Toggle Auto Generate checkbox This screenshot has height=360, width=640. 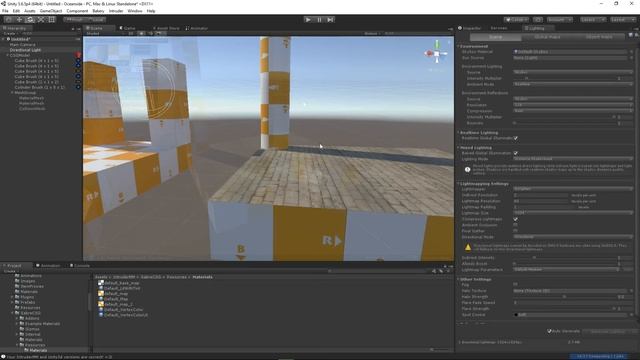(x=549, y=331)
